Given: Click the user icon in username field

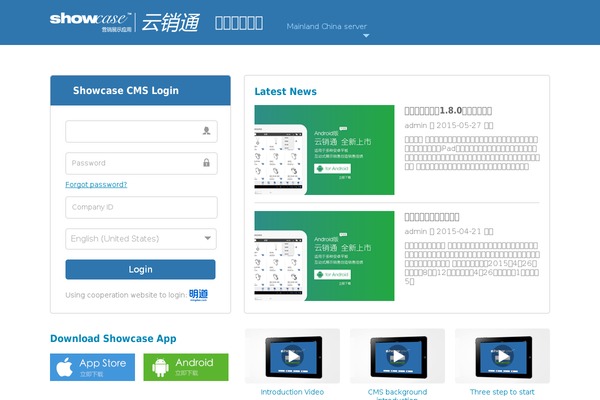Looking at the screenshot, I should (x=206, y=131).
